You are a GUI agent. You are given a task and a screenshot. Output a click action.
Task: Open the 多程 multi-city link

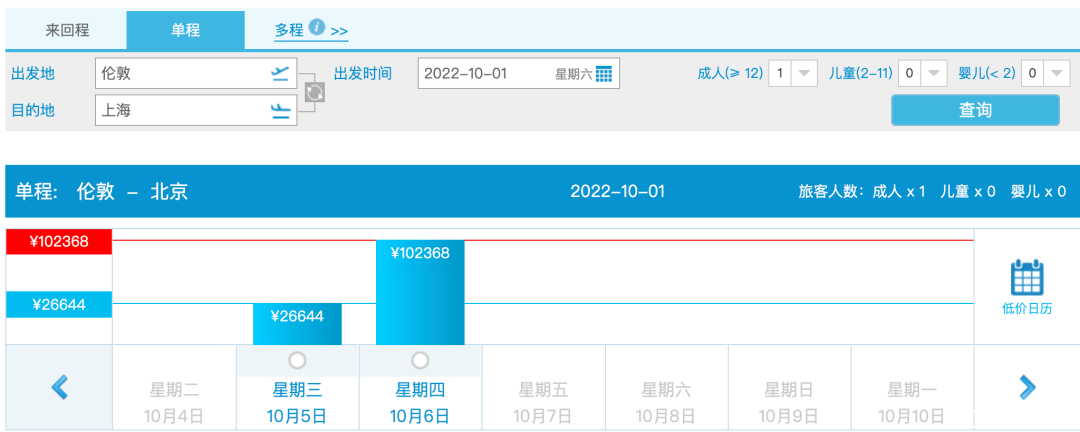pyautogui.click(x=289, y=30)
